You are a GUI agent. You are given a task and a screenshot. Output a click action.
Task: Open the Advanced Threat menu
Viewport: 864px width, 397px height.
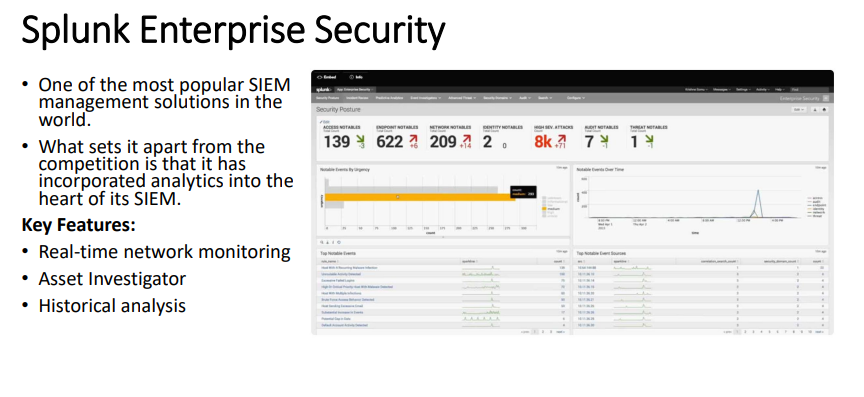pyautogui.click(x=463, y=98)
